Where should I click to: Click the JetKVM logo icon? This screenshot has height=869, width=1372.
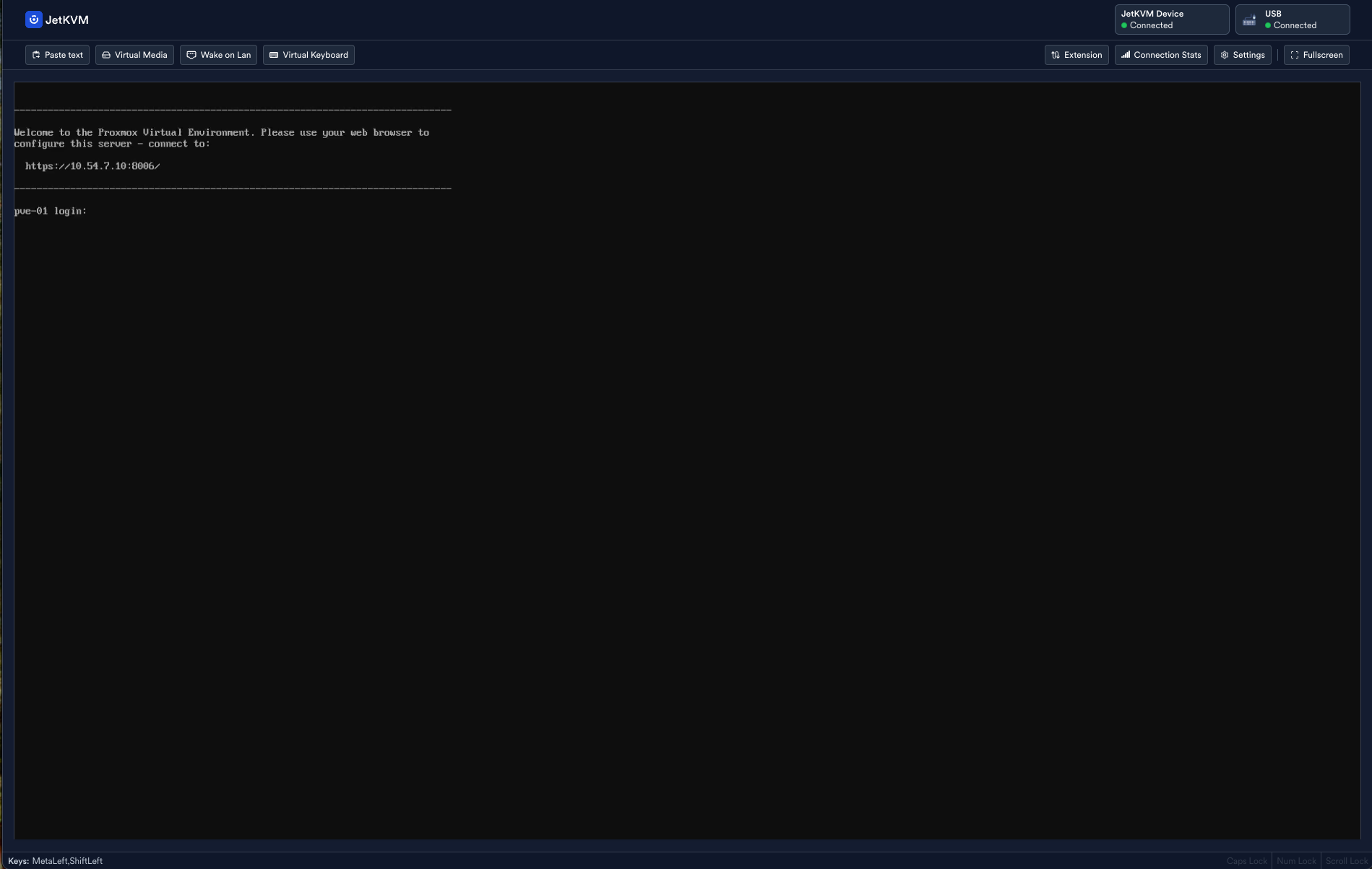tap(33, 20)
